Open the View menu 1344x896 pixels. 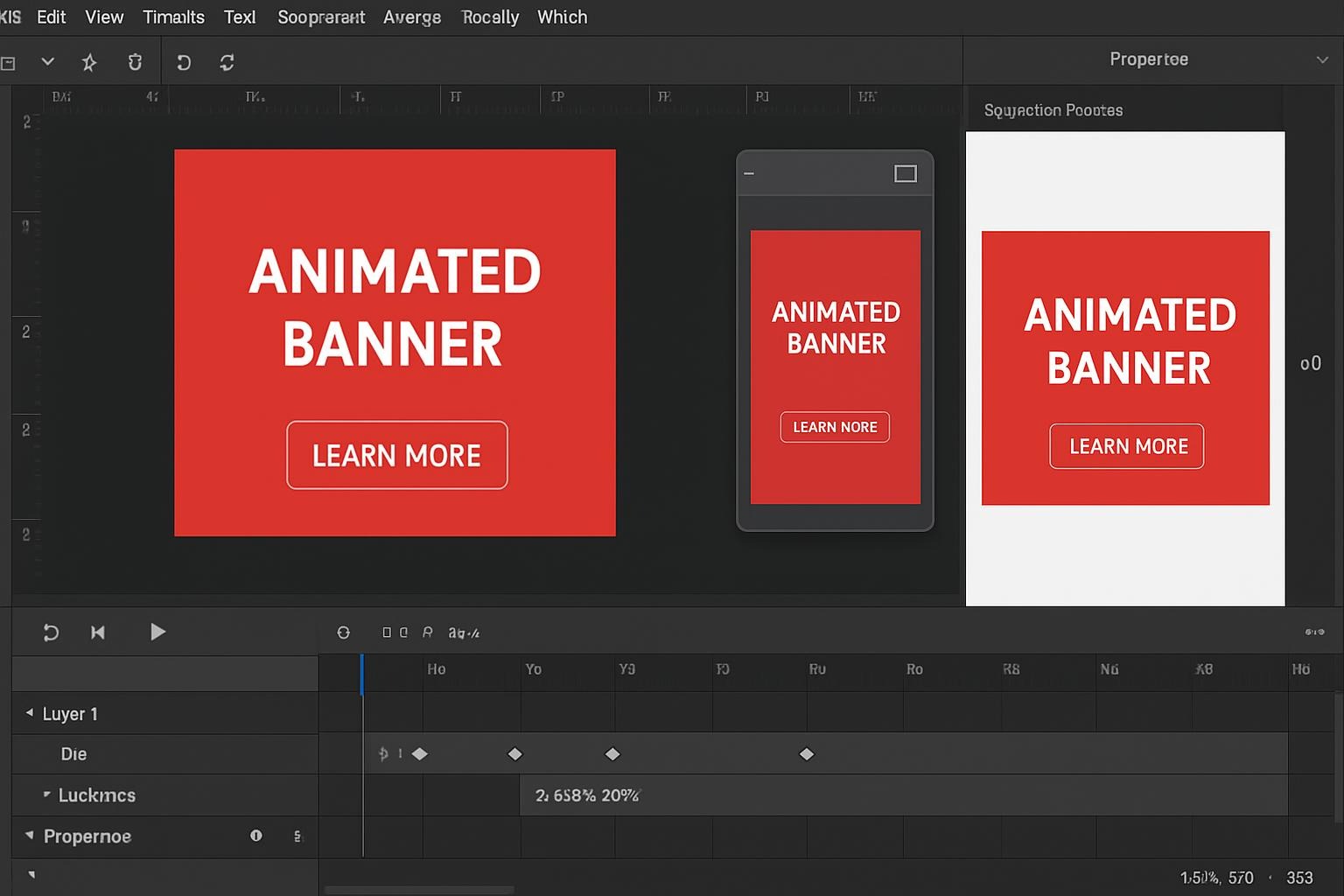pyautogui.click(x=103, y=17)
